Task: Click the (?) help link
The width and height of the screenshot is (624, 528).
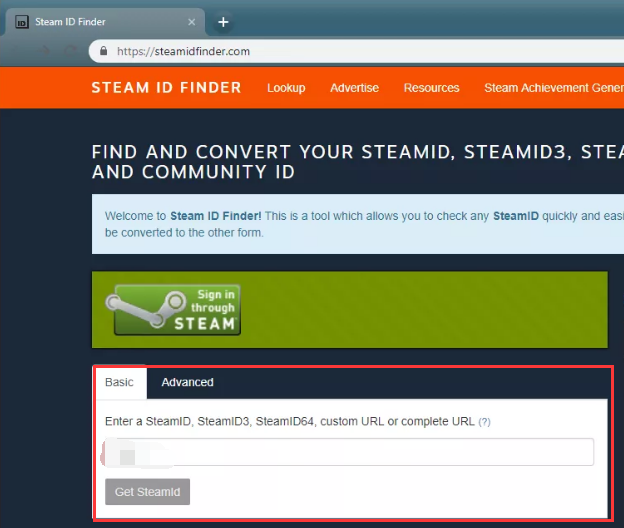Action: [x=484, y=422]
